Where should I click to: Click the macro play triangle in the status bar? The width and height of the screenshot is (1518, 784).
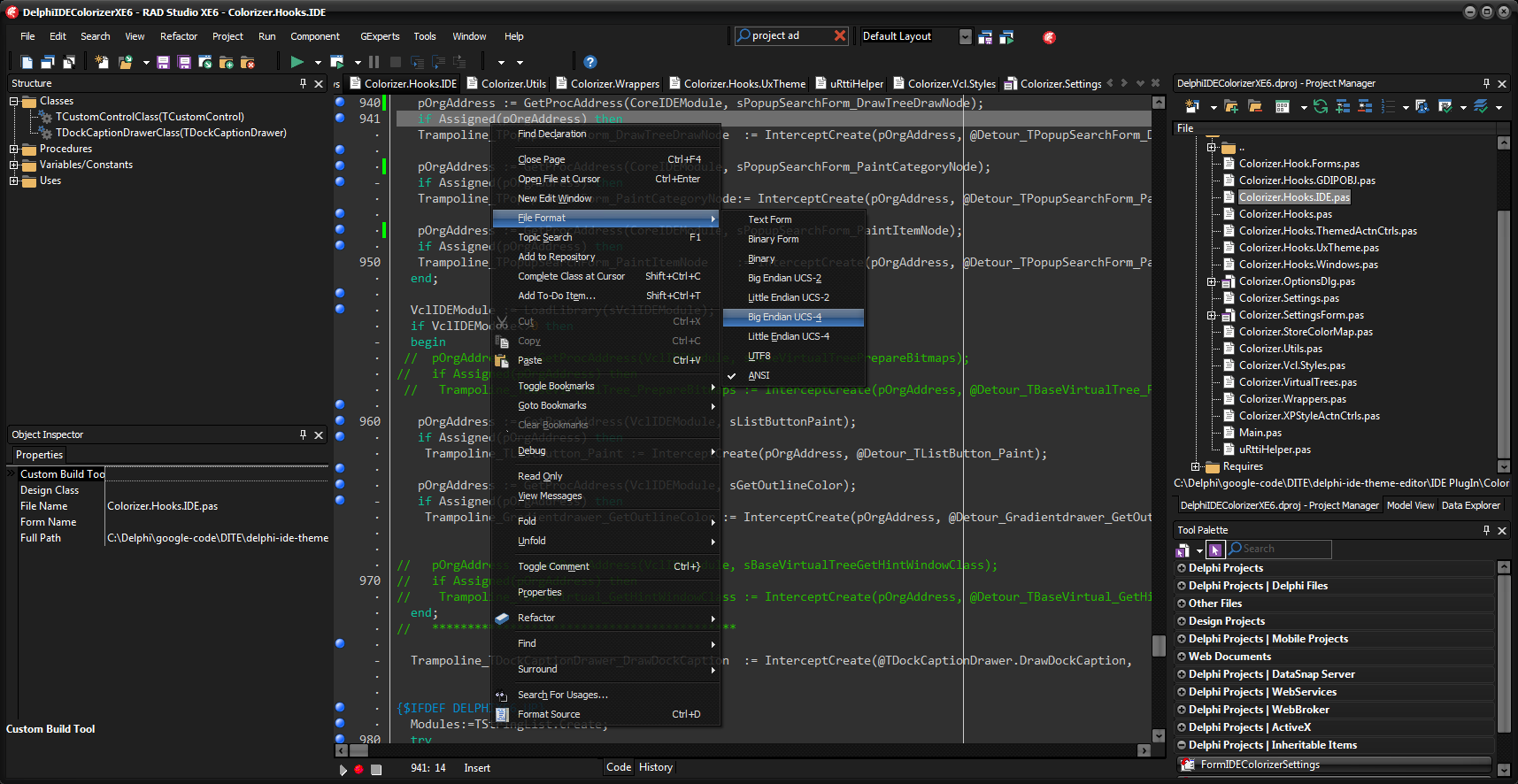pyautogui.click(x=343, y=769)
